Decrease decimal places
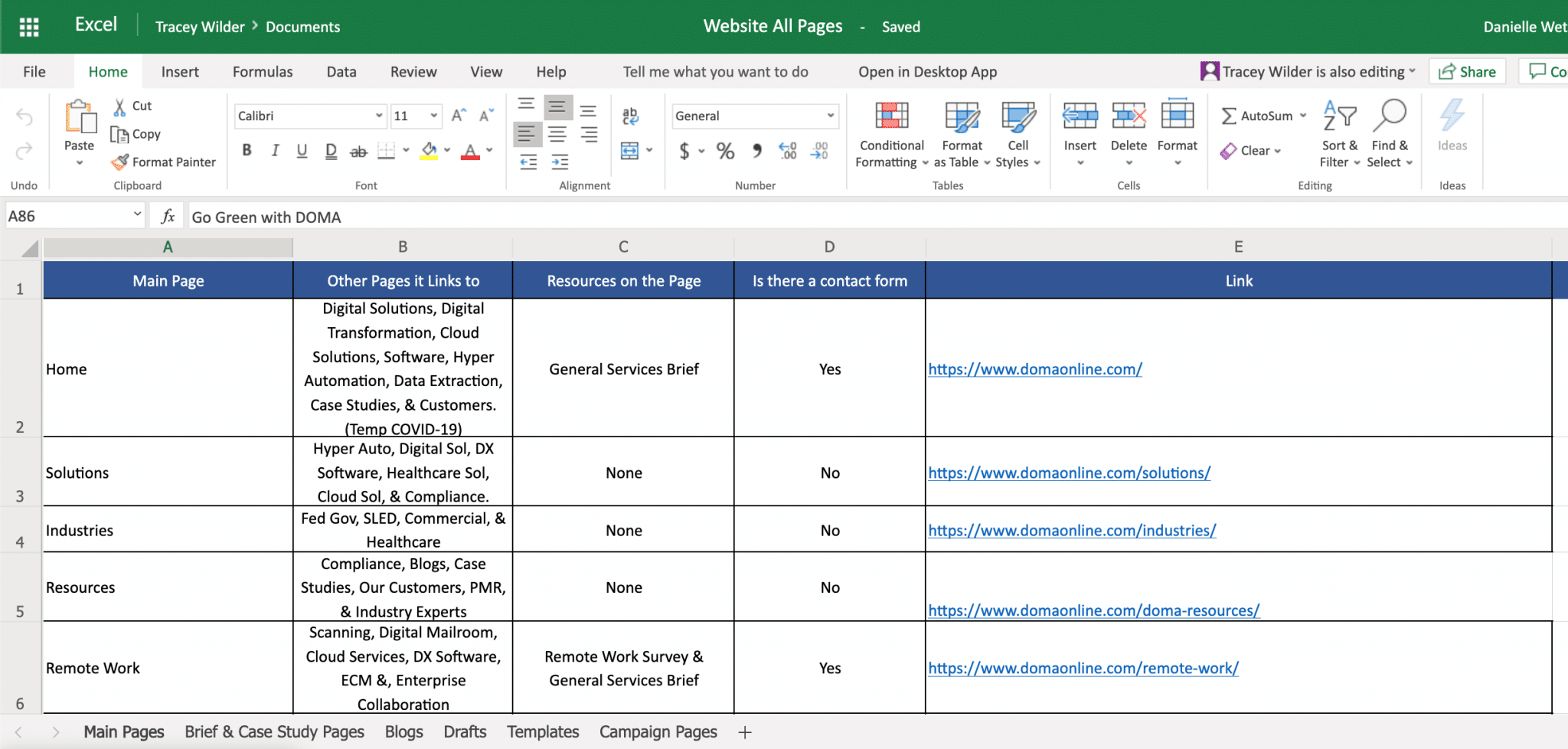Image resolution: width=1568 pixels, height=749 pixels. pos(819,151)
